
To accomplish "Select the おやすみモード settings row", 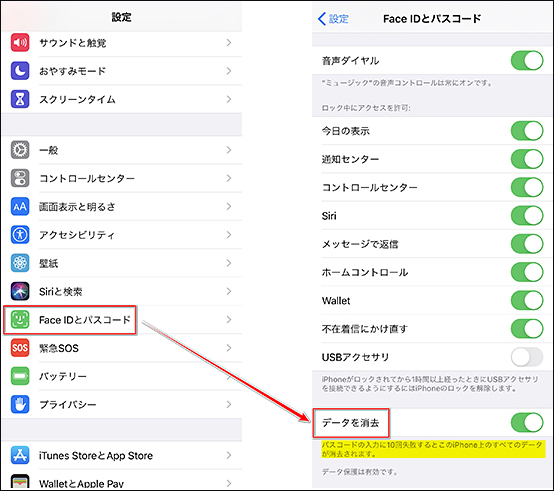I will tap(122, 71).
